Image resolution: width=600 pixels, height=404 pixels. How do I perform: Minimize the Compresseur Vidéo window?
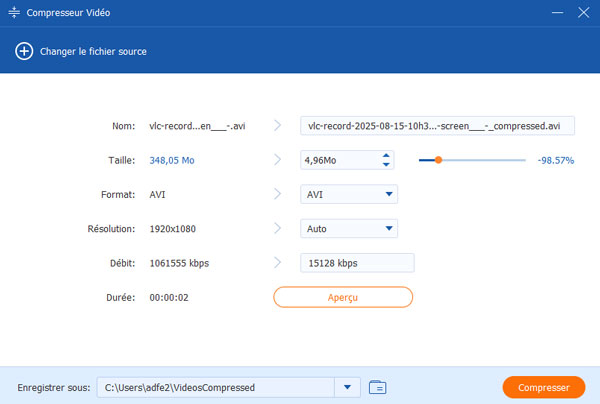pyautogui.click(x=557, y=12)
